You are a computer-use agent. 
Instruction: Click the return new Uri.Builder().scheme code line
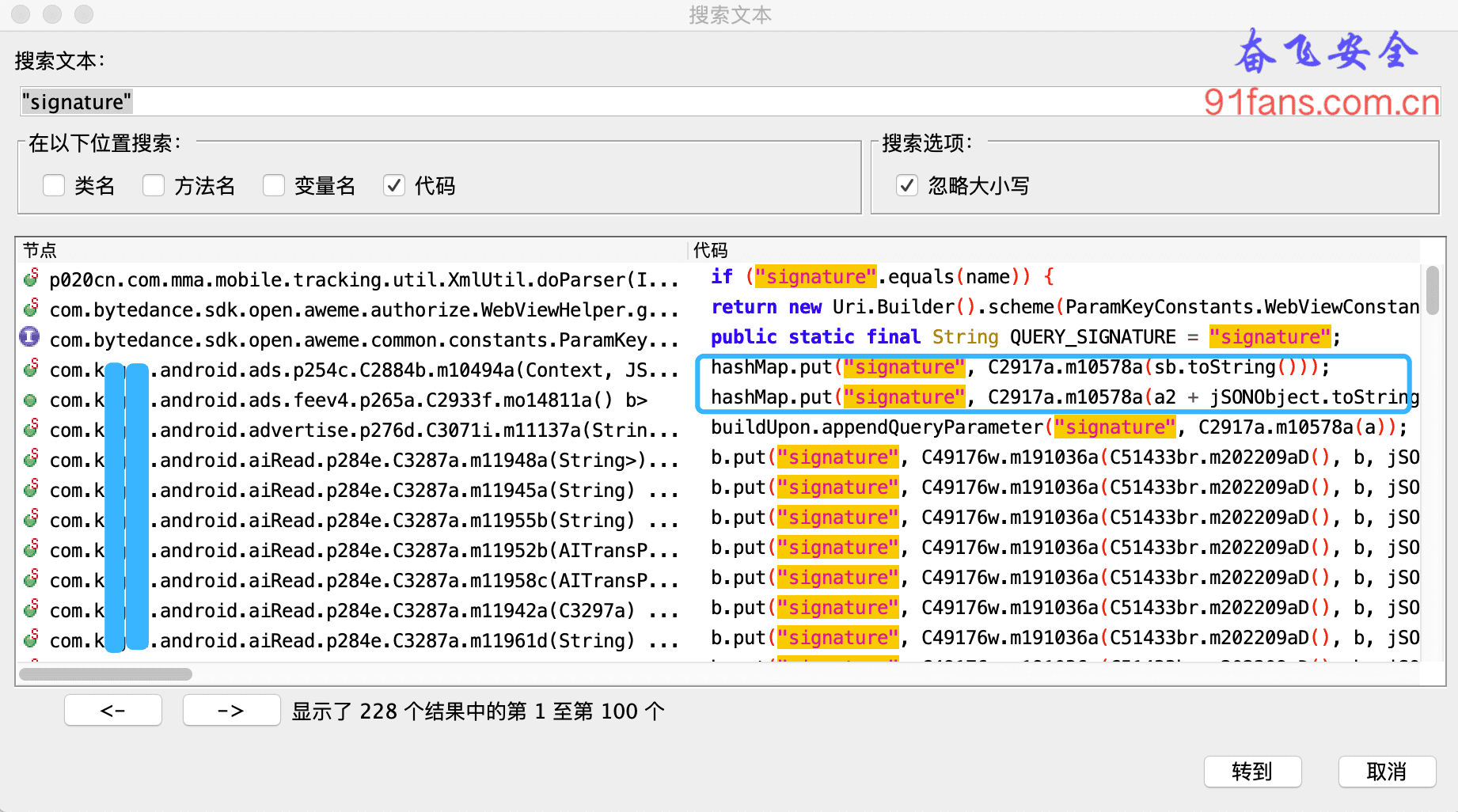tap(1065, 307)
